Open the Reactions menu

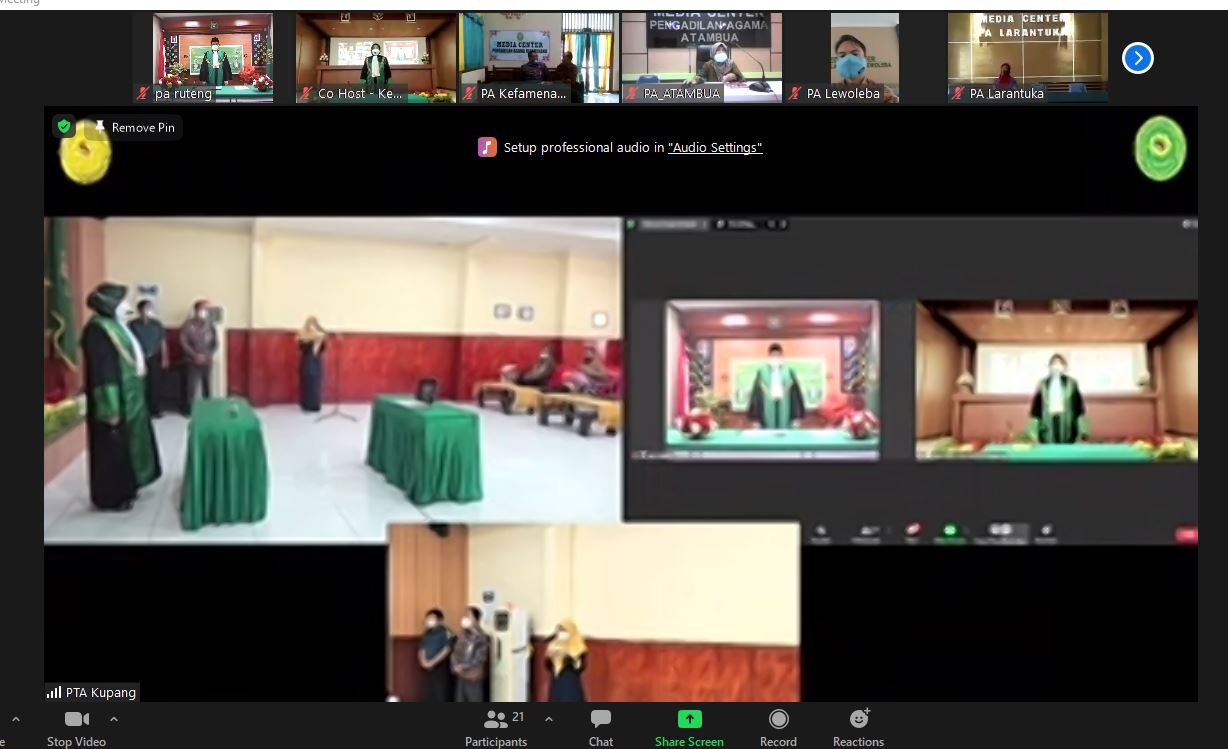(858, 727)
